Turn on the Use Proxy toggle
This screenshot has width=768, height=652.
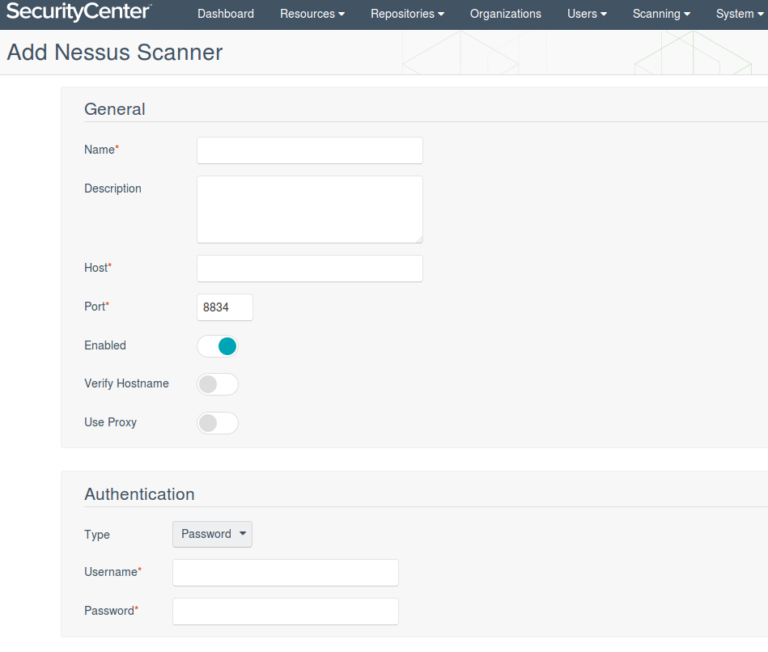pos(217,423)
